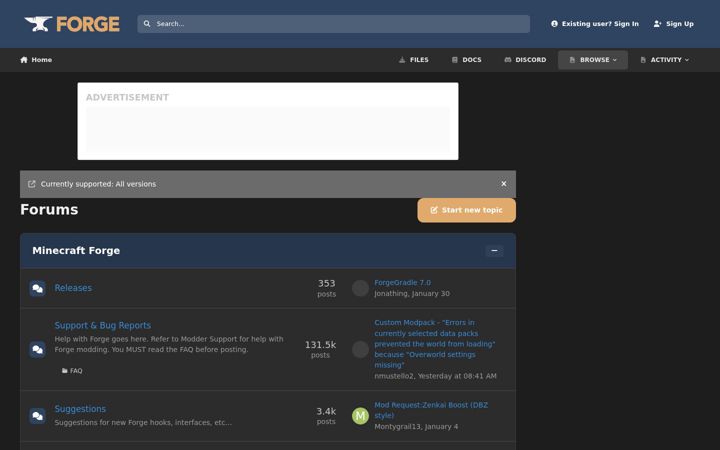Click the Forums page heading
Viewport: 720px width, 450px height.
(x=49, y=210)
